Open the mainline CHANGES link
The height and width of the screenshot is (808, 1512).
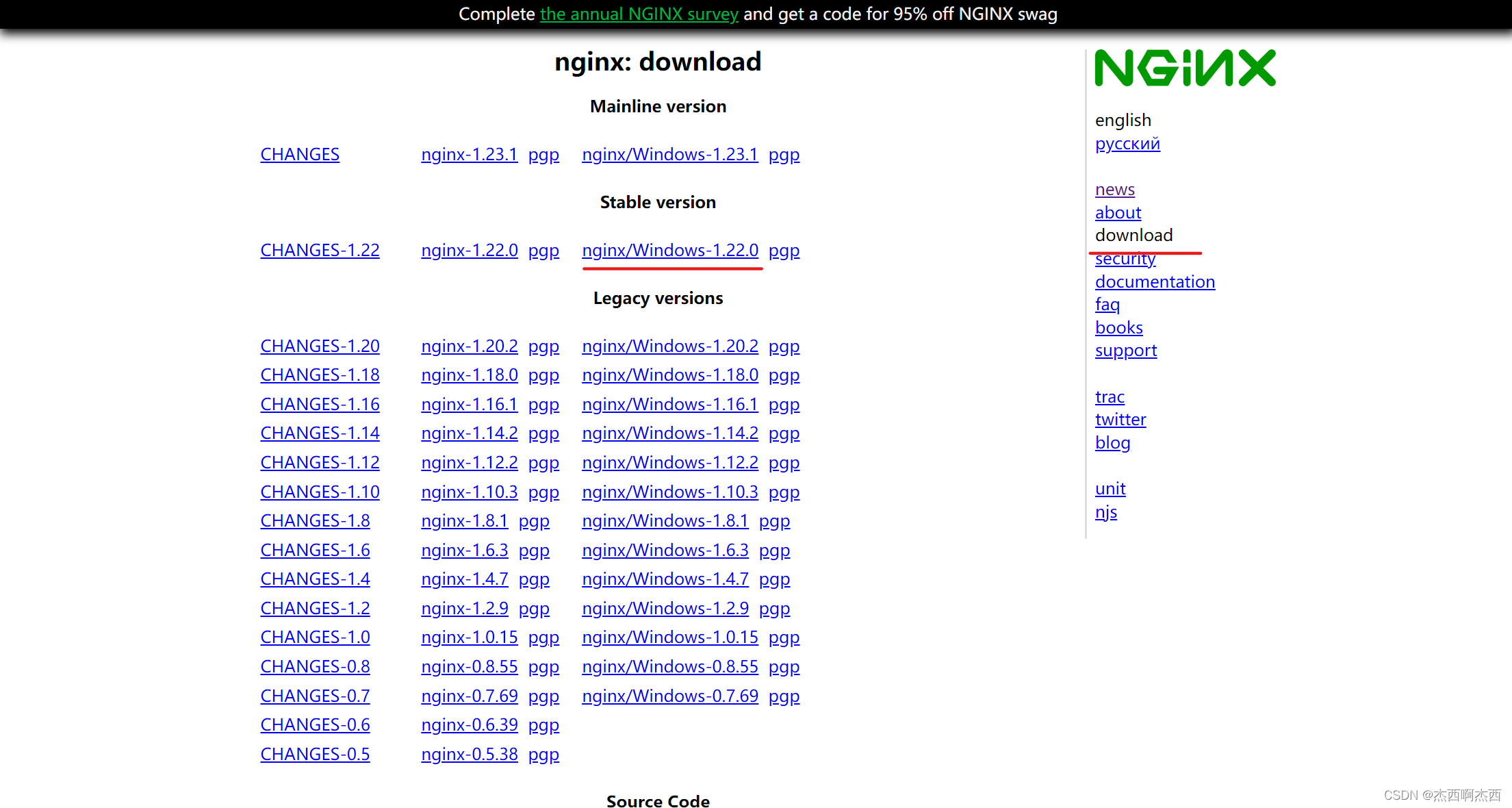[300, 155]
